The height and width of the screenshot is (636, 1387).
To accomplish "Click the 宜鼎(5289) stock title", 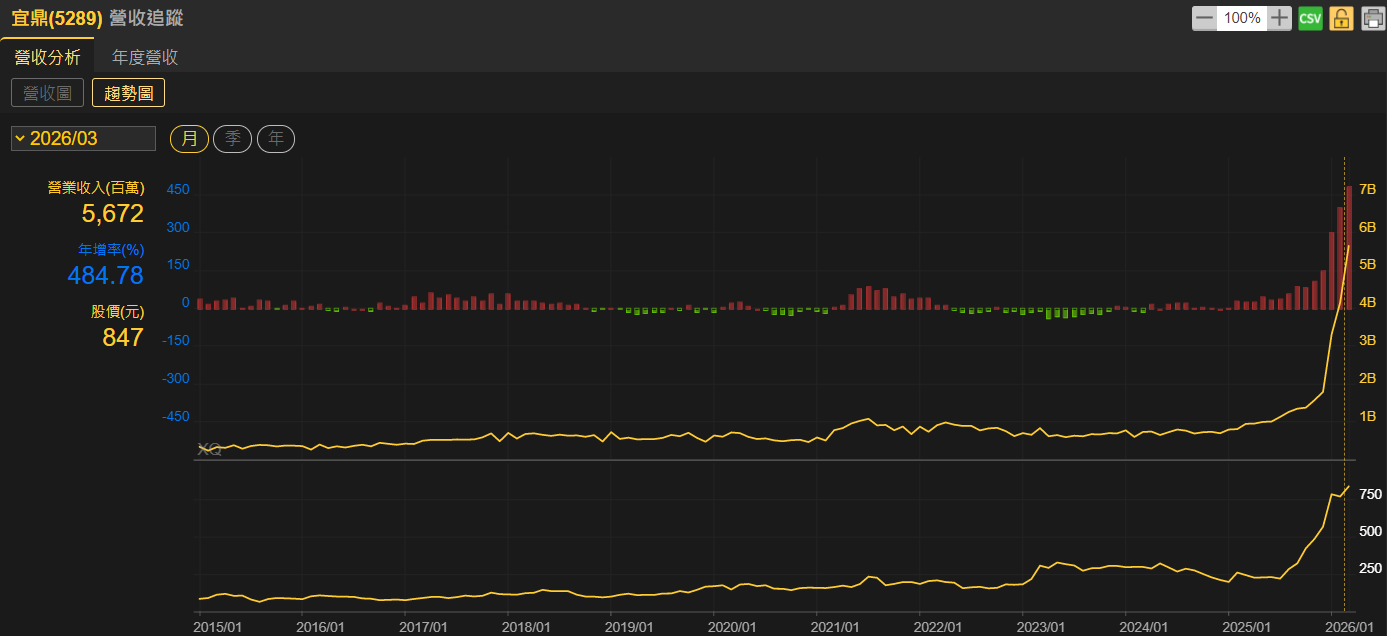I will pyautogui.click(x=56, y=18).
